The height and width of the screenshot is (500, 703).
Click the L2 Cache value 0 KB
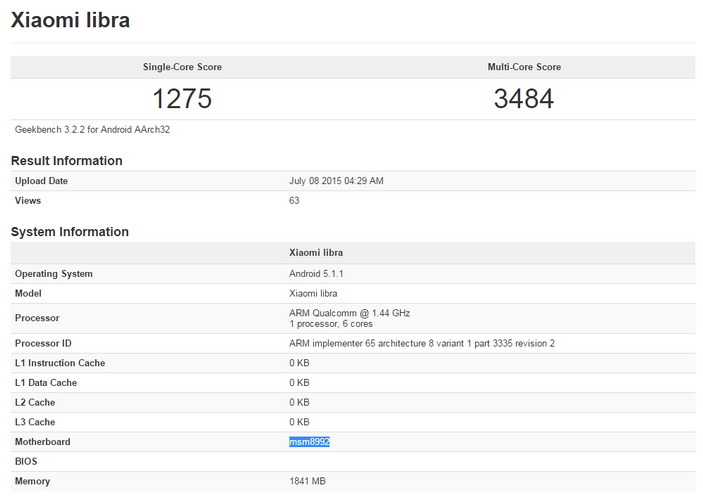299,403
